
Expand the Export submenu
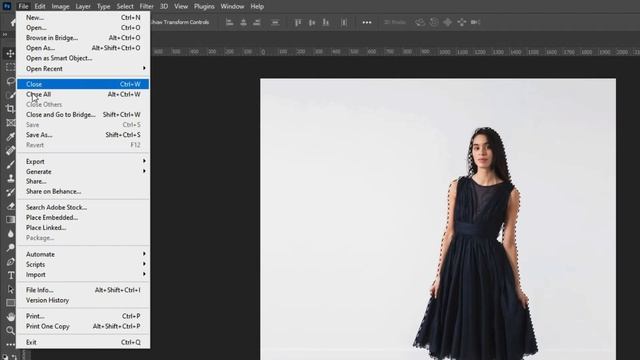[83, 162]
